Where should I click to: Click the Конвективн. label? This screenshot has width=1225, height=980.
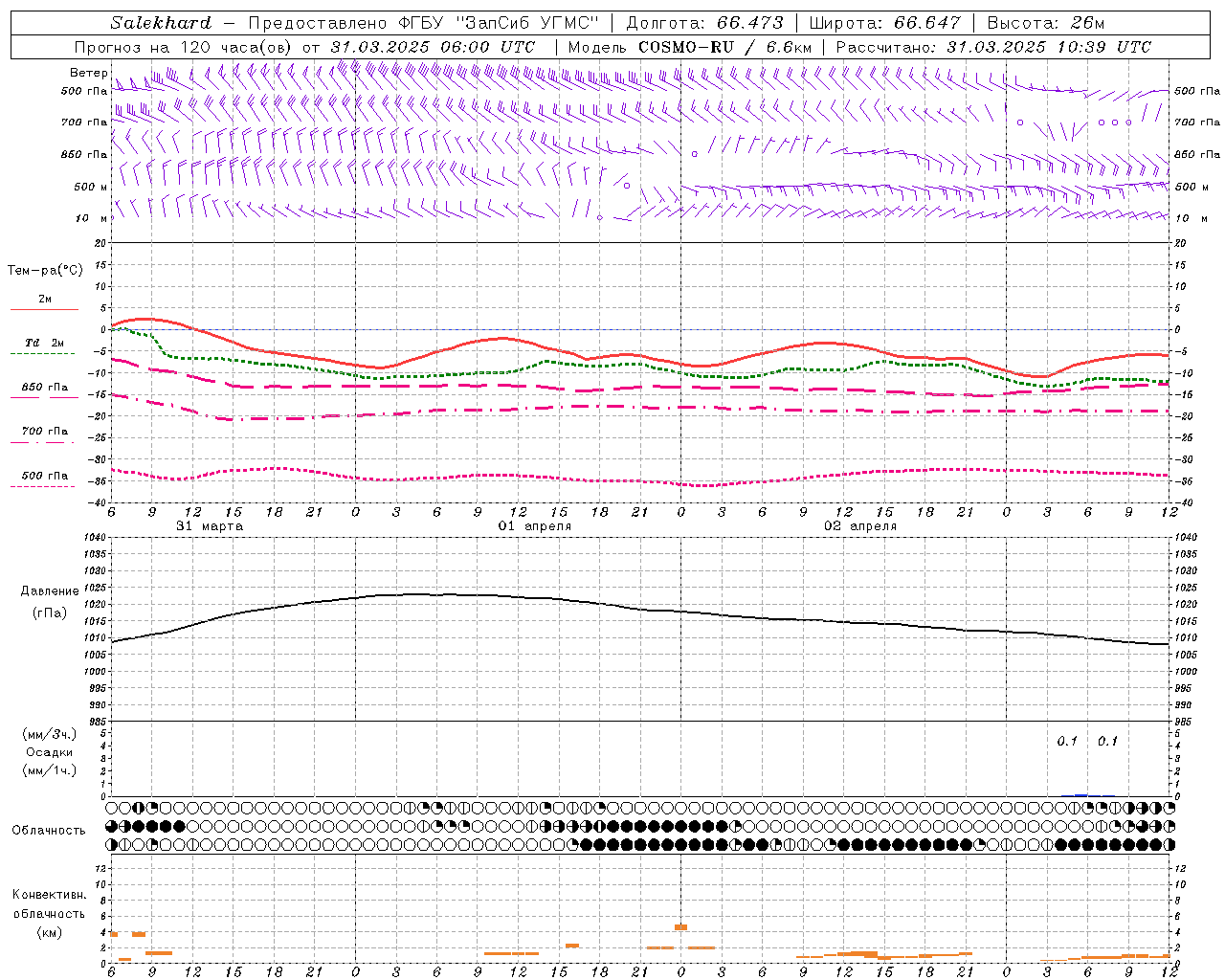click(49, 895)
